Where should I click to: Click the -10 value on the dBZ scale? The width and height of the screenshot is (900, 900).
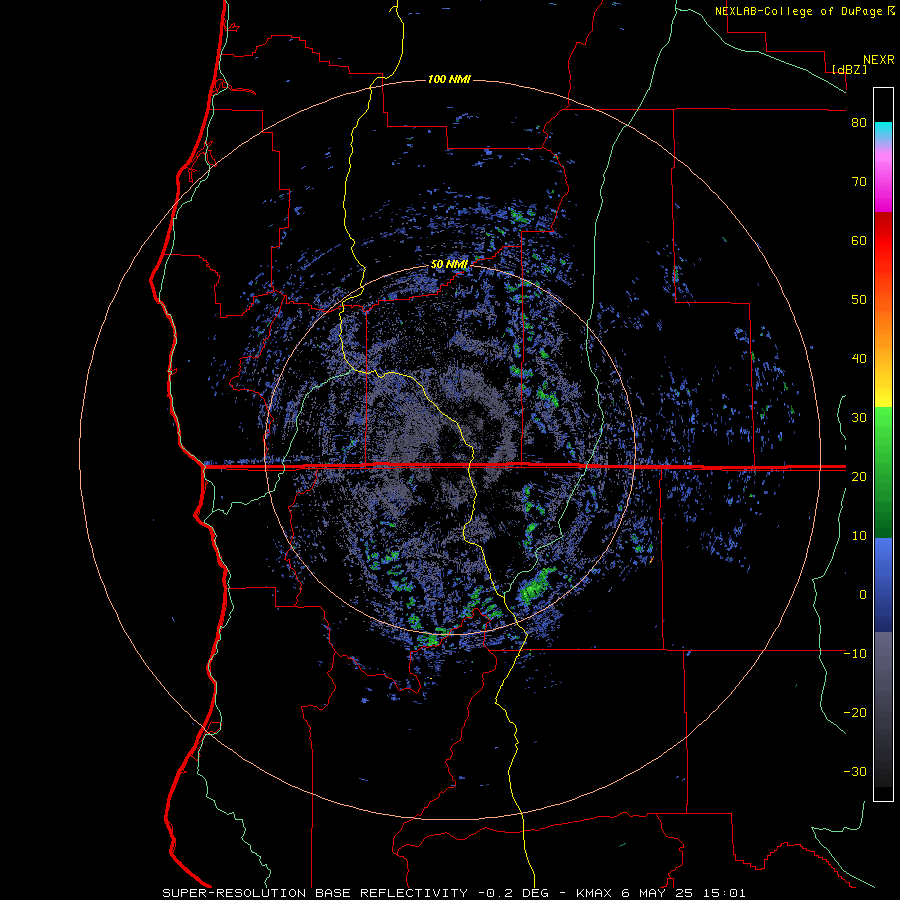click(855, 654)
